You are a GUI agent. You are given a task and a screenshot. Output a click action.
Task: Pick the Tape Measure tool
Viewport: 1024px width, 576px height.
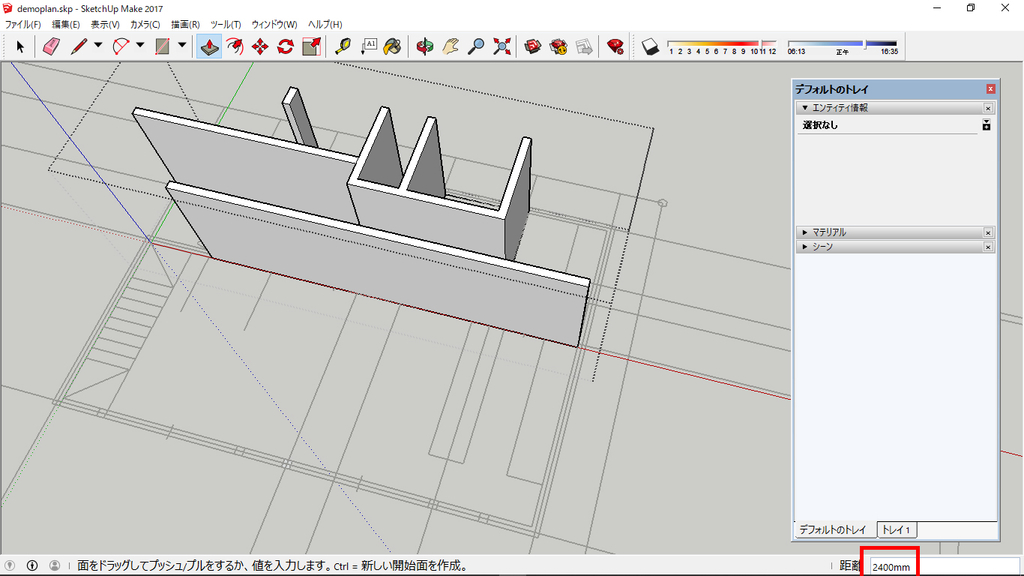(x=343, y=46)
